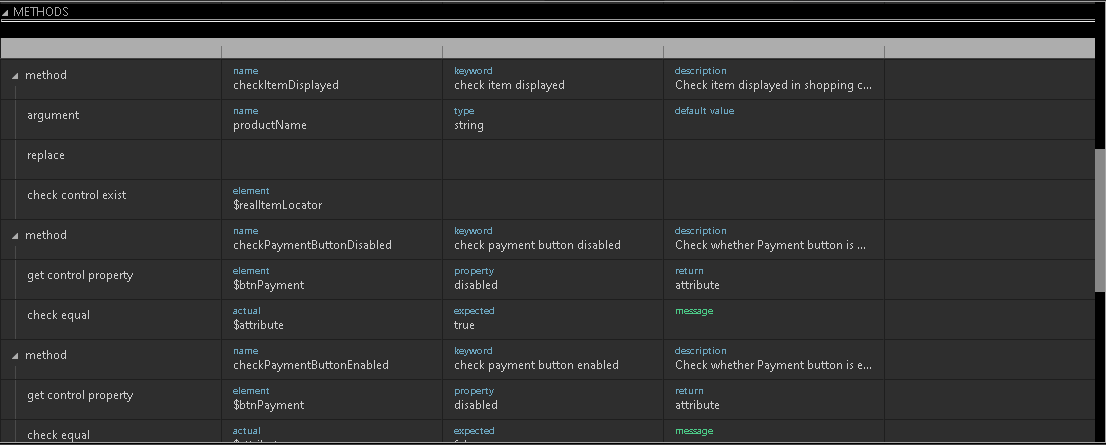Click actual value field $attribute

click(x=259, y=325)
